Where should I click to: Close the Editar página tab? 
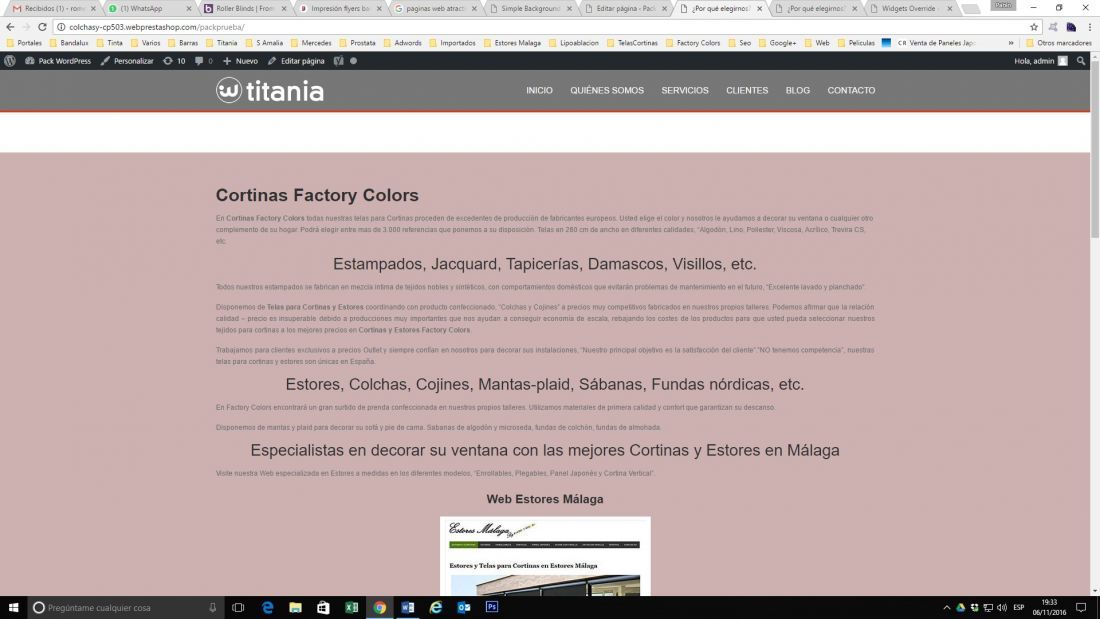pyautogui.click(x=664, y=8)
